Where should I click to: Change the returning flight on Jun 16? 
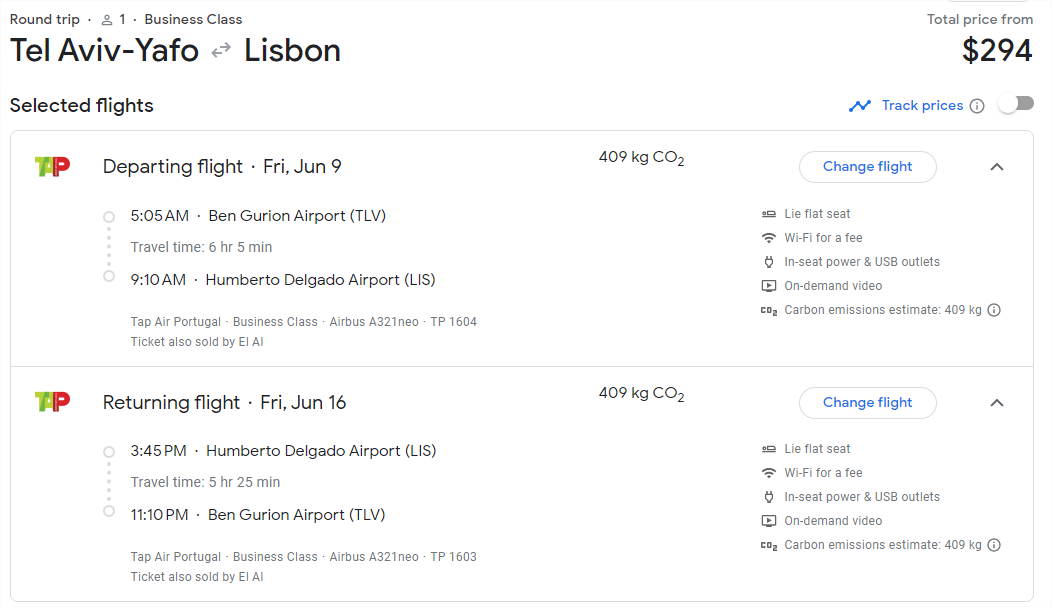[867, 402]
